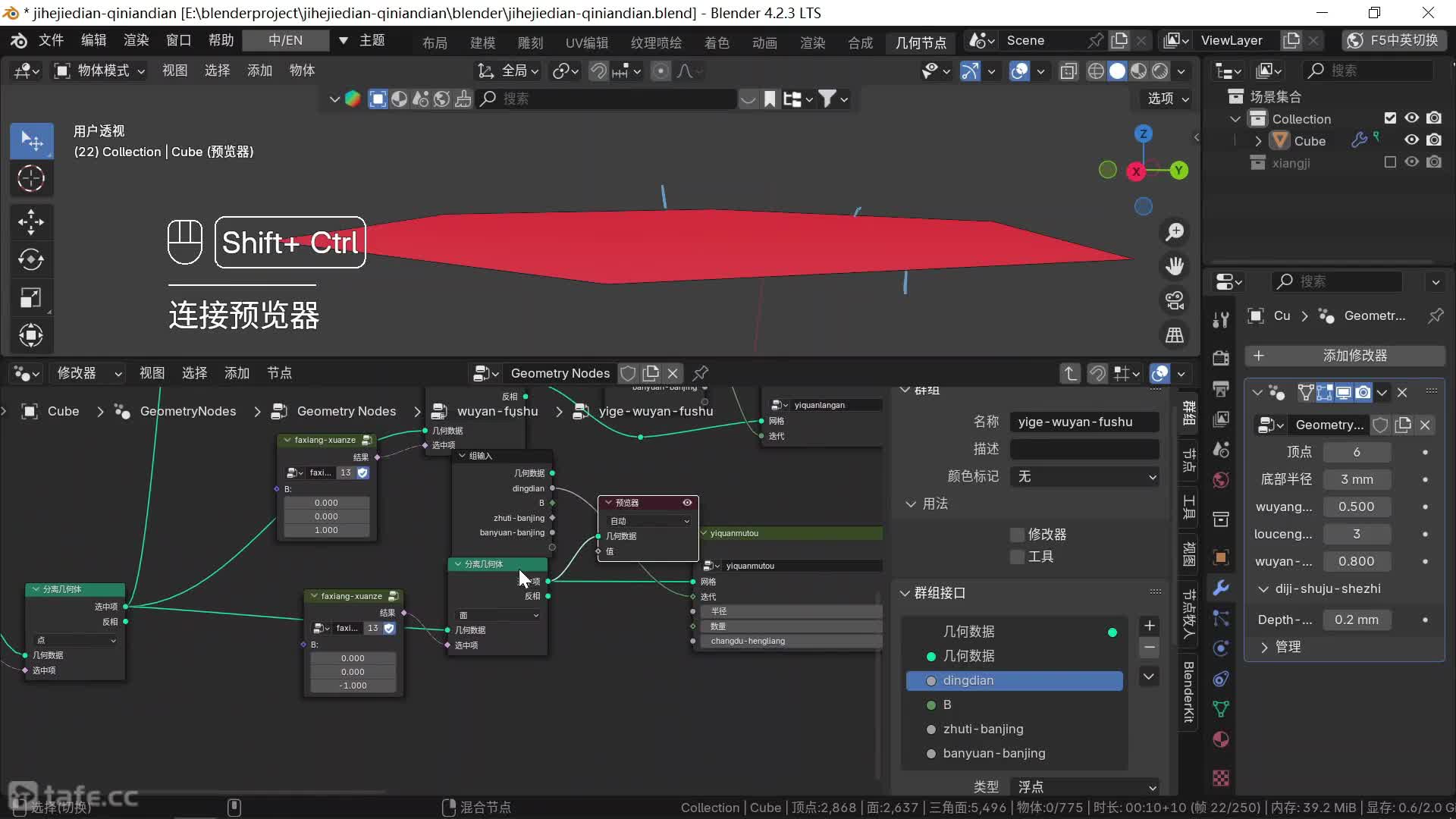Open the Modifiers wrench properties tab
This screenshot has height=819, width=1456.
[x=1221, y=588]
